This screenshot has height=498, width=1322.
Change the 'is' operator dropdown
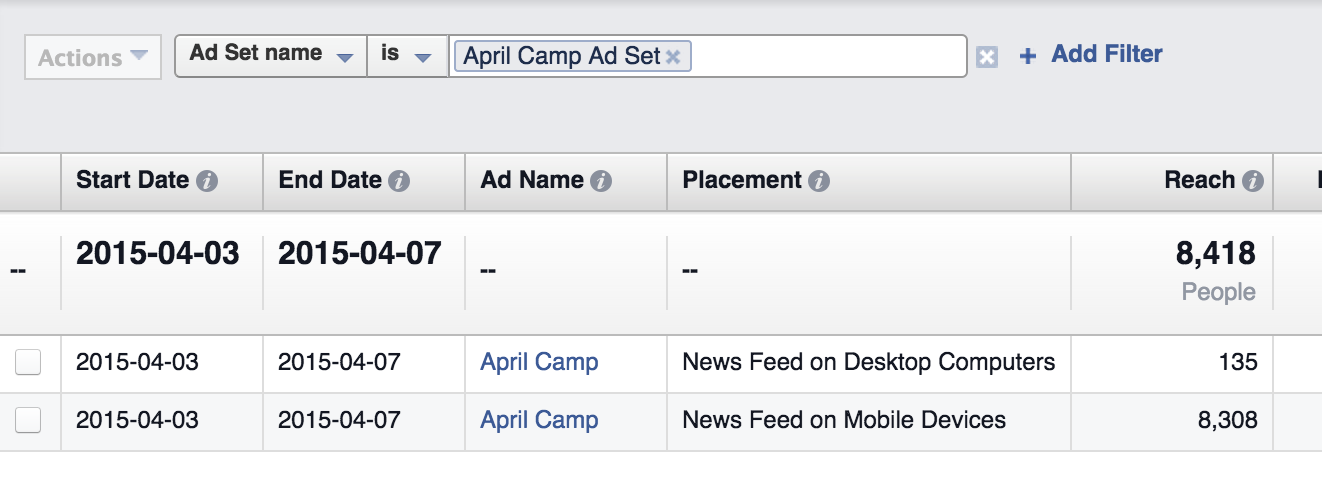(407, 55)
